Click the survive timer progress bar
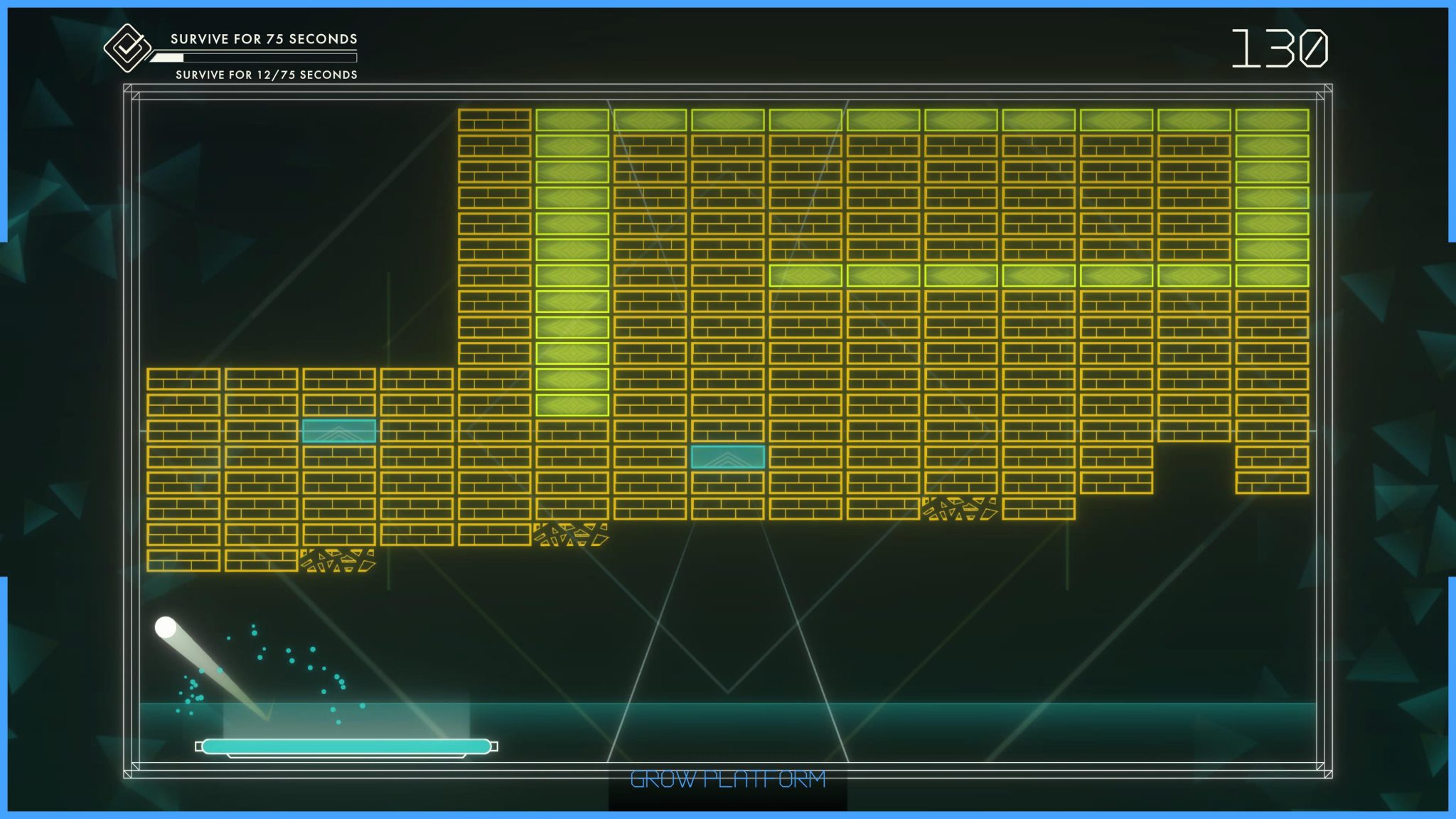The width and height of the screenshot is (1456, 819). coord(255,58)
